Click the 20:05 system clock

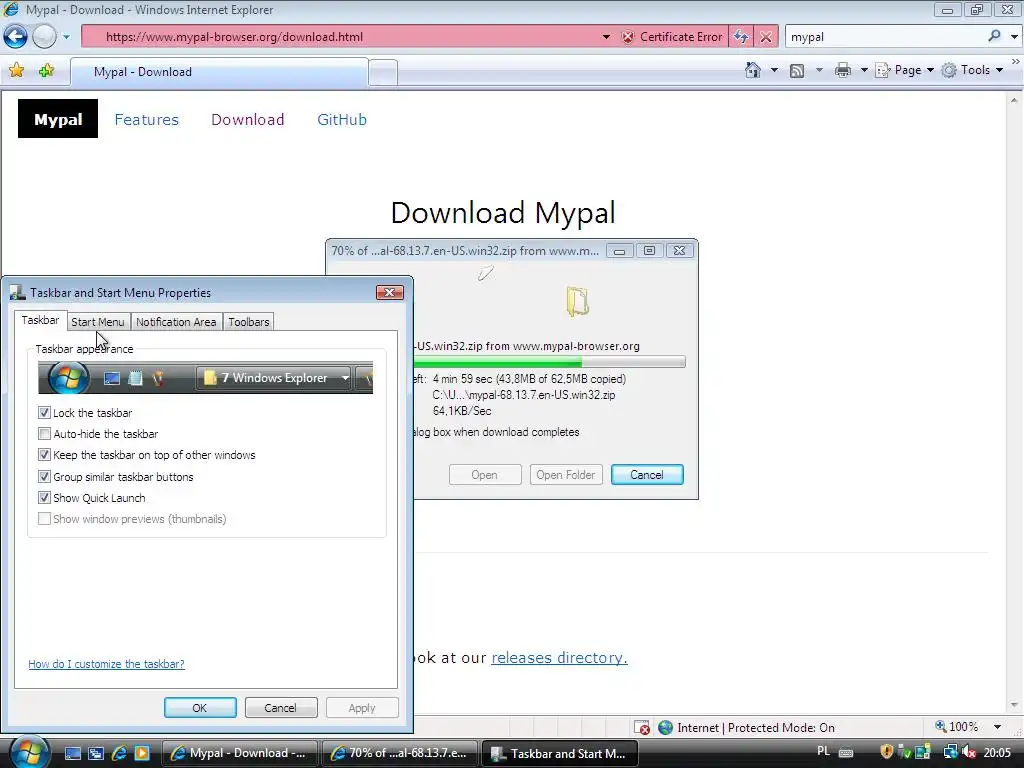[x=997, y=752]
